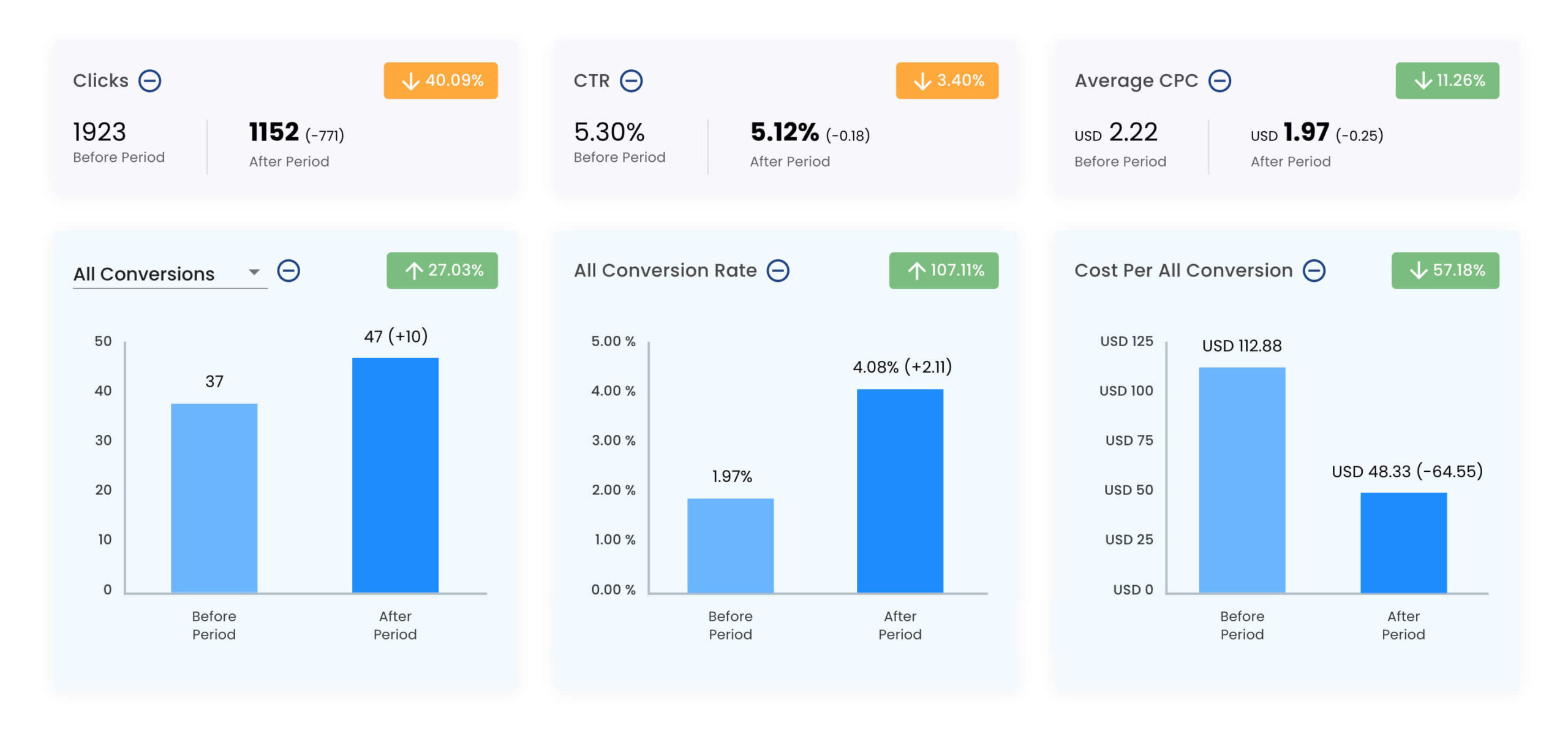This screenshot has height=731, width=1568.
Task: Open the All Conversions dropdown arrow
Action: coord(254,271)
